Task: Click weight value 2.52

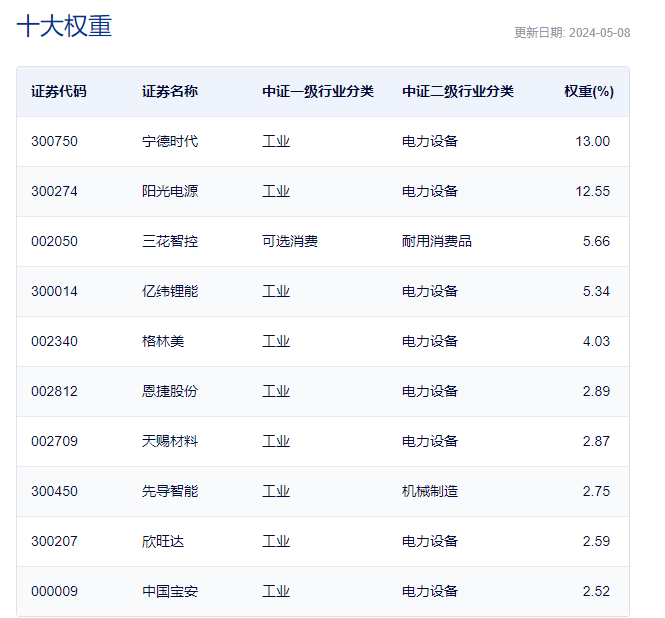Action: pyautogui.click(x=596, y=592)
